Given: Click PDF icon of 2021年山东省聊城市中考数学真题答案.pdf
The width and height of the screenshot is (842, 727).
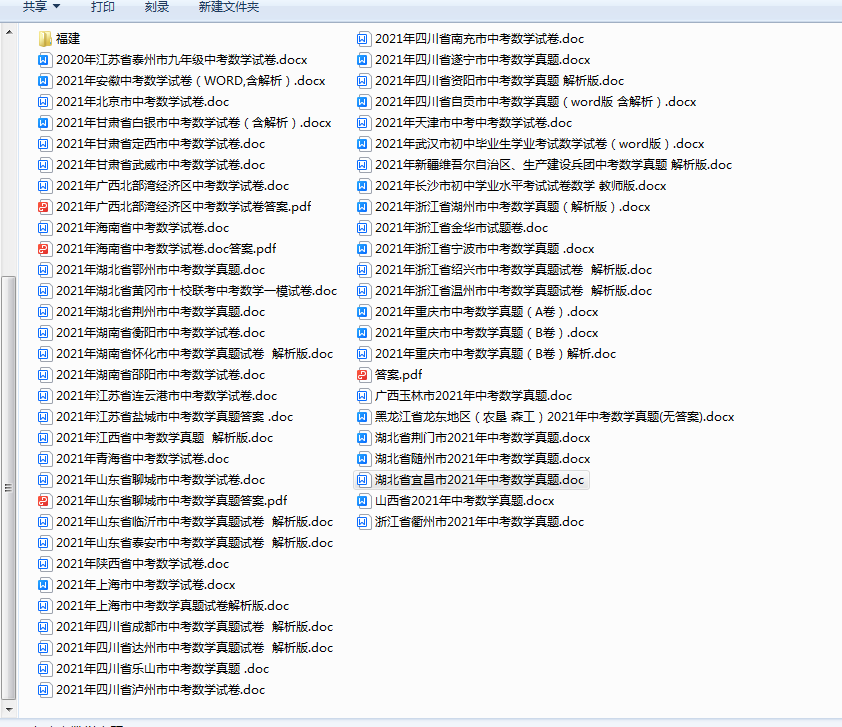Looking at the screenshot, I should tap(44, 501).
